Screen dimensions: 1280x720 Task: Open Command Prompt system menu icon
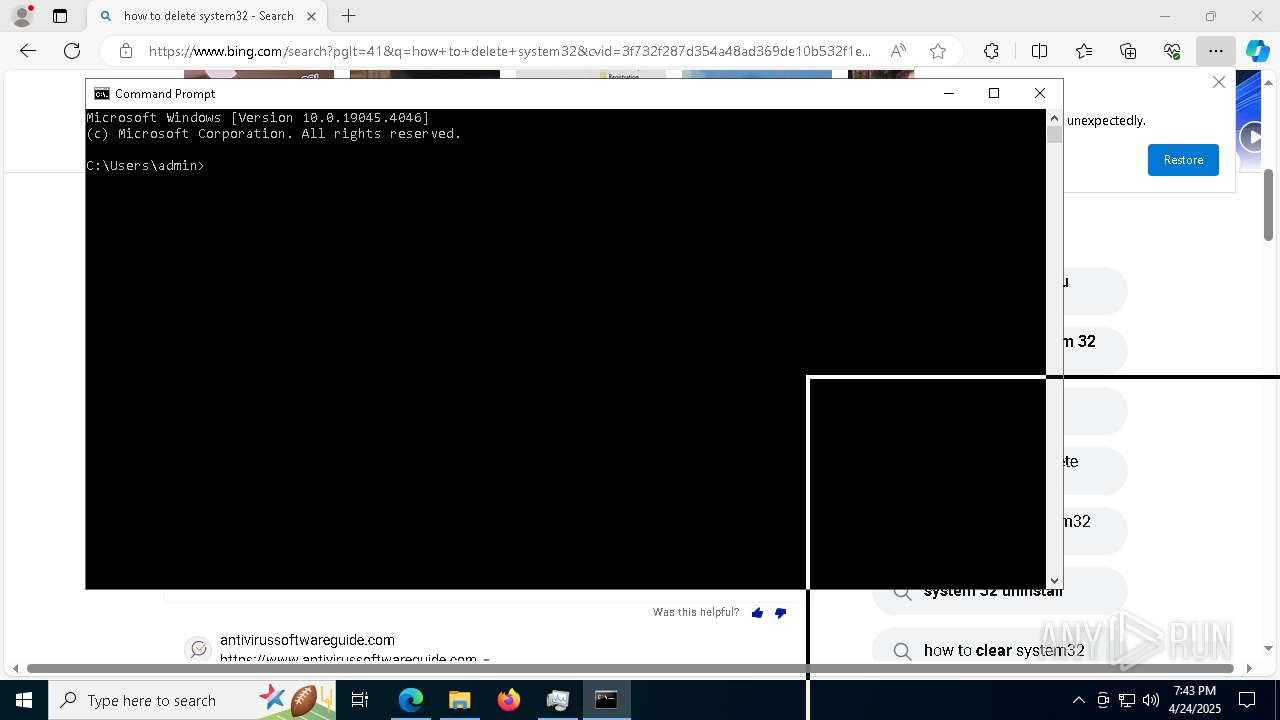102,93
